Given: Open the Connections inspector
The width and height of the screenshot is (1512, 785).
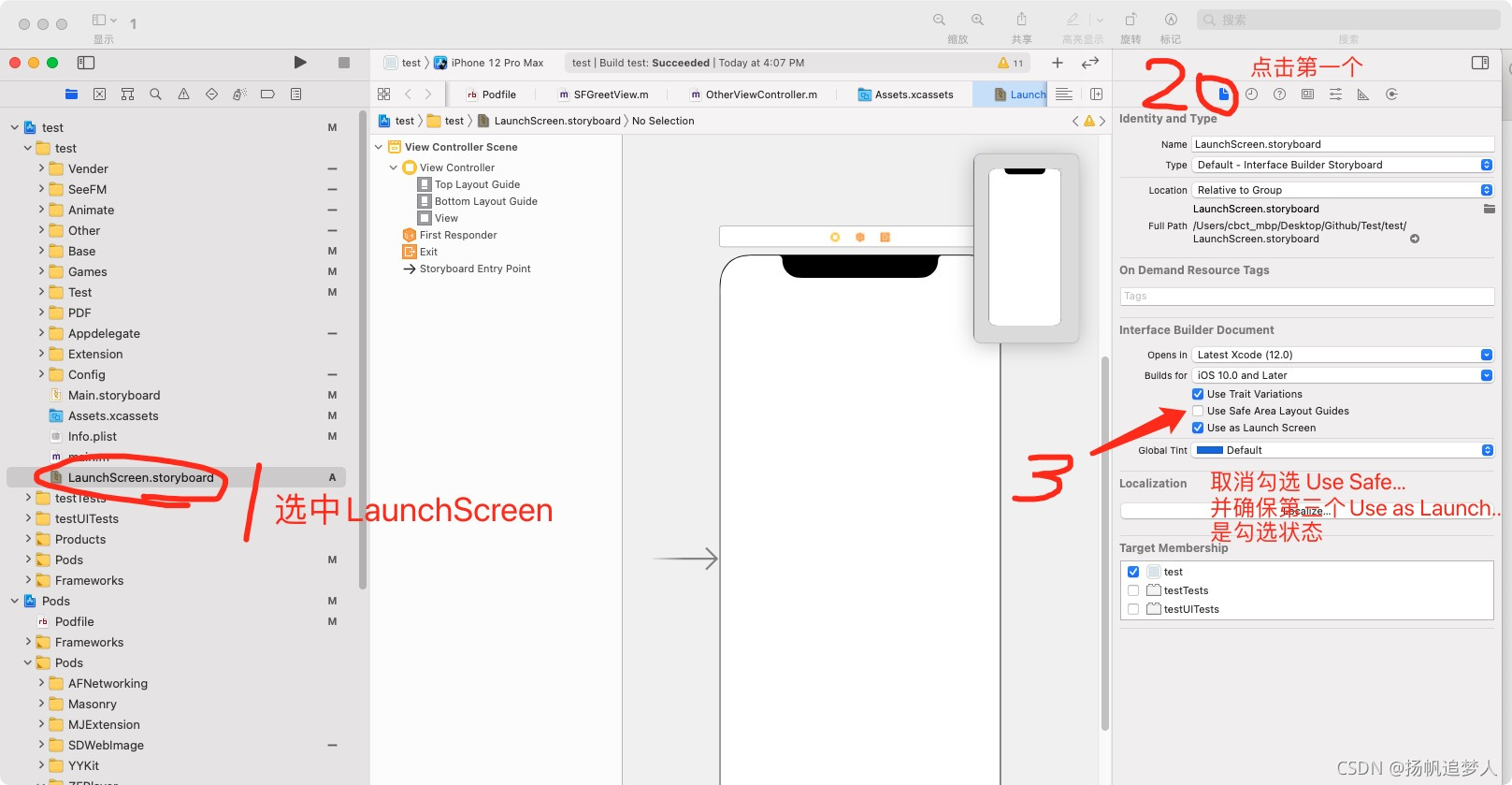Looking at the screenshot, I should (1391, 94).
